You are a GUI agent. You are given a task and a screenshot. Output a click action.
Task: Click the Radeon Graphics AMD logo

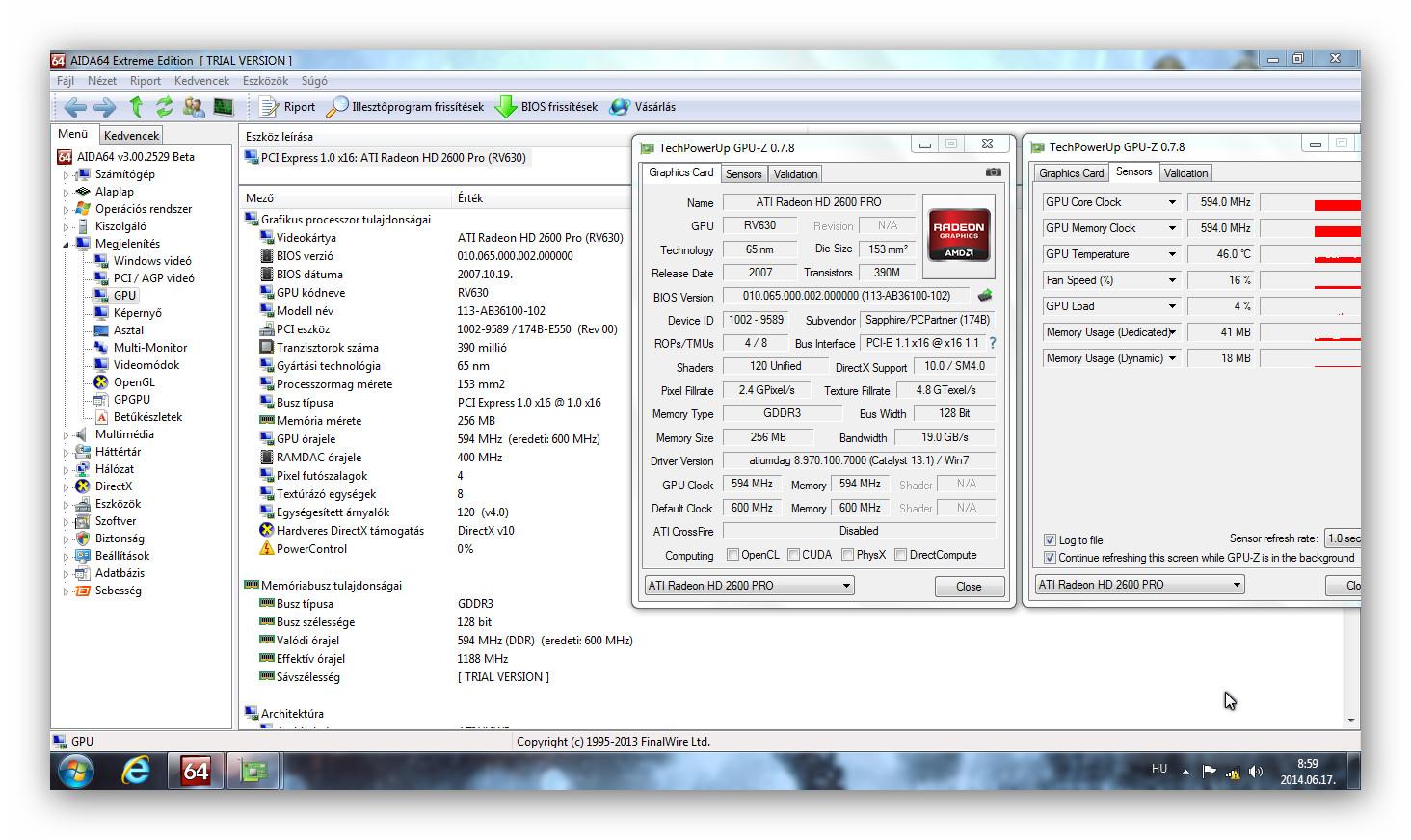coord(958,237)
